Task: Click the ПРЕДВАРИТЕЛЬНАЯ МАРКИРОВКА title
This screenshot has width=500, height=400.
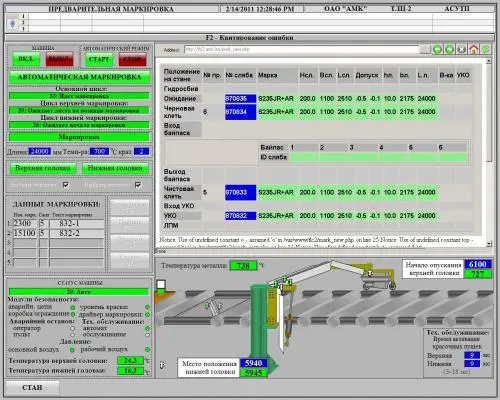Action: (111, 9)
